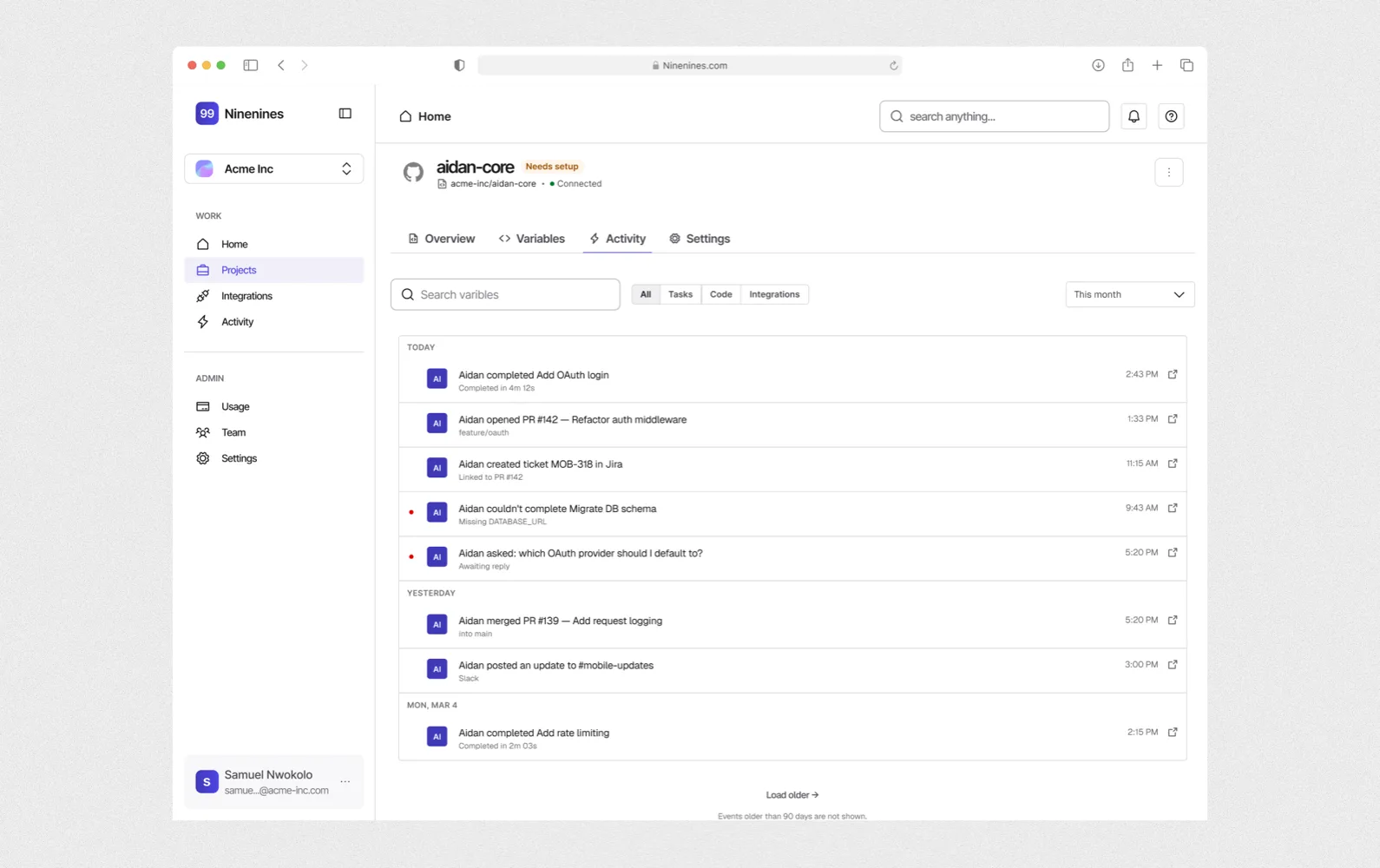Open the Acme Inc workspace switcher

click(273, 168)
